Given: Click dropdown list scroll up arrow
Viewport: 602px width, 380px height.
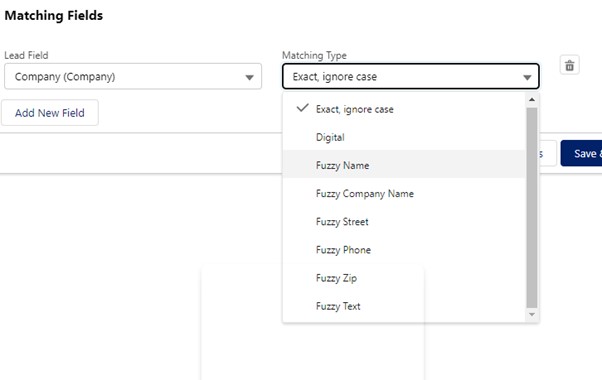Looking at the screenshot, I should tap(532, 100).
